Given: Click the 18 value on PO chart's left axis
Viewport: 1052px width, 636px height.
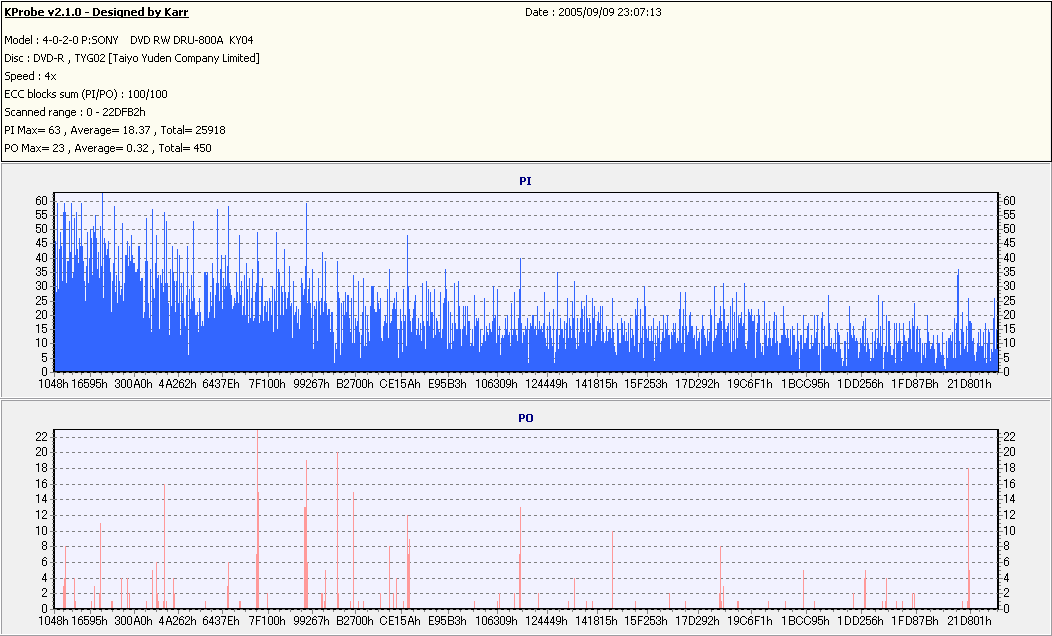Looking at the screenshot, I should (x=42, y=468).
